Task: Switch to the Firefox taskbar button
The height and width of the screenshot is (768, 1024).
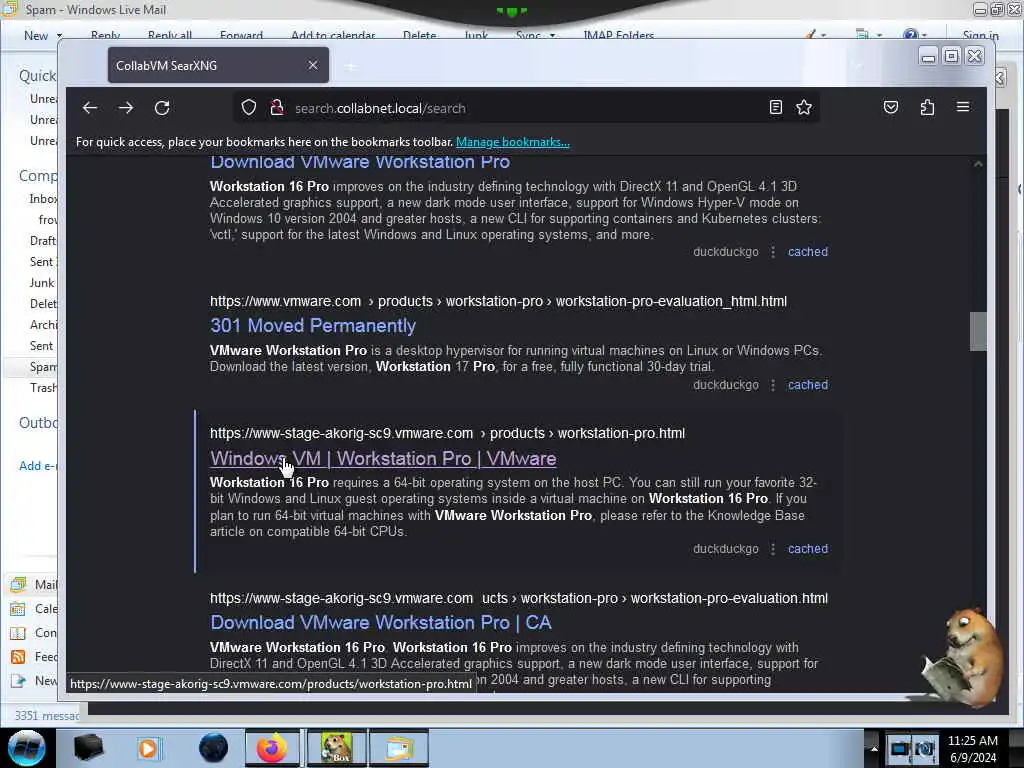Action: click(x=272, y=748)
